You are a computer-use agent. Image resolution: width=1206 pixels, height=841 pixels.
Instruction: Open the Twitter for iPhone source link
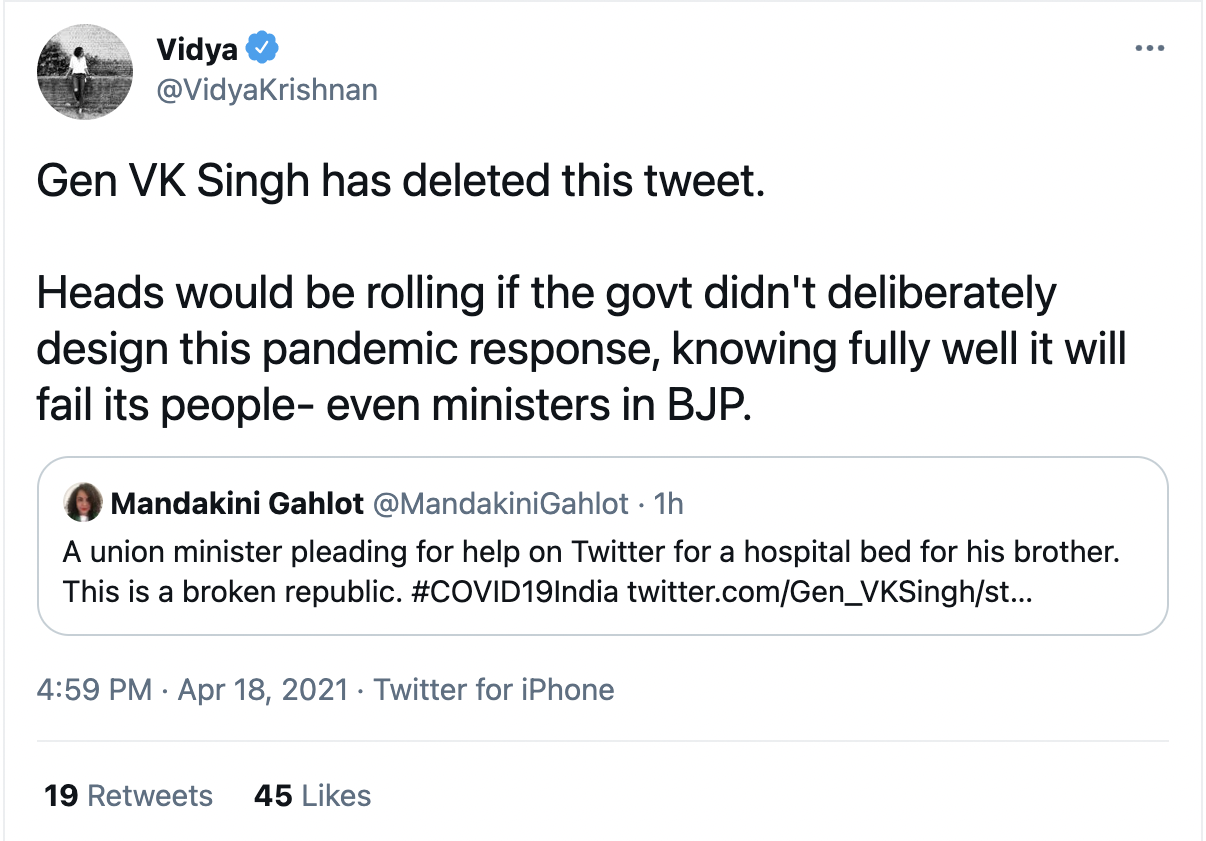point(494,689)
